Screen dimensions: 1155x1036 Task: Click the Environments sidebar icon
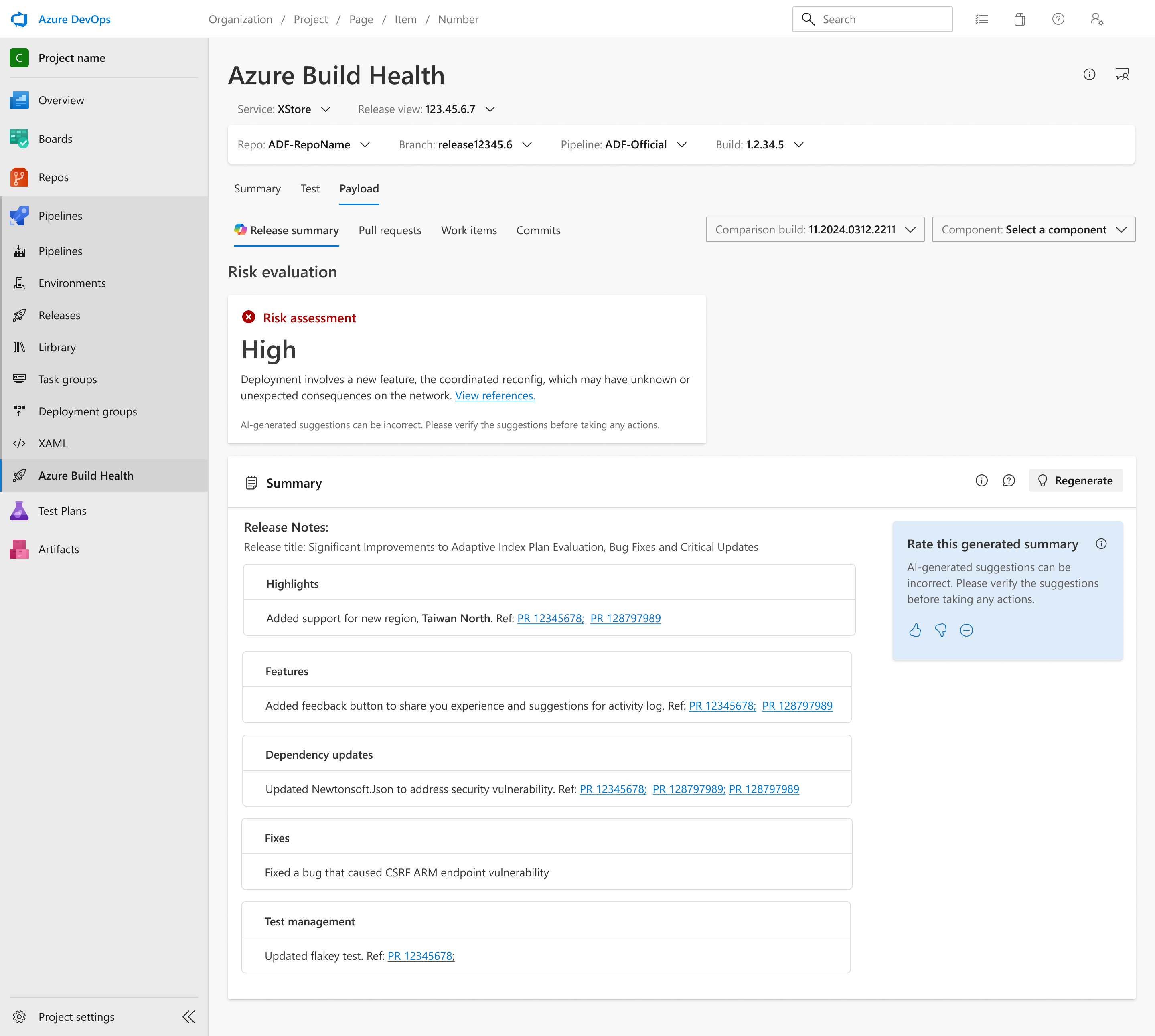coord(19,283)
